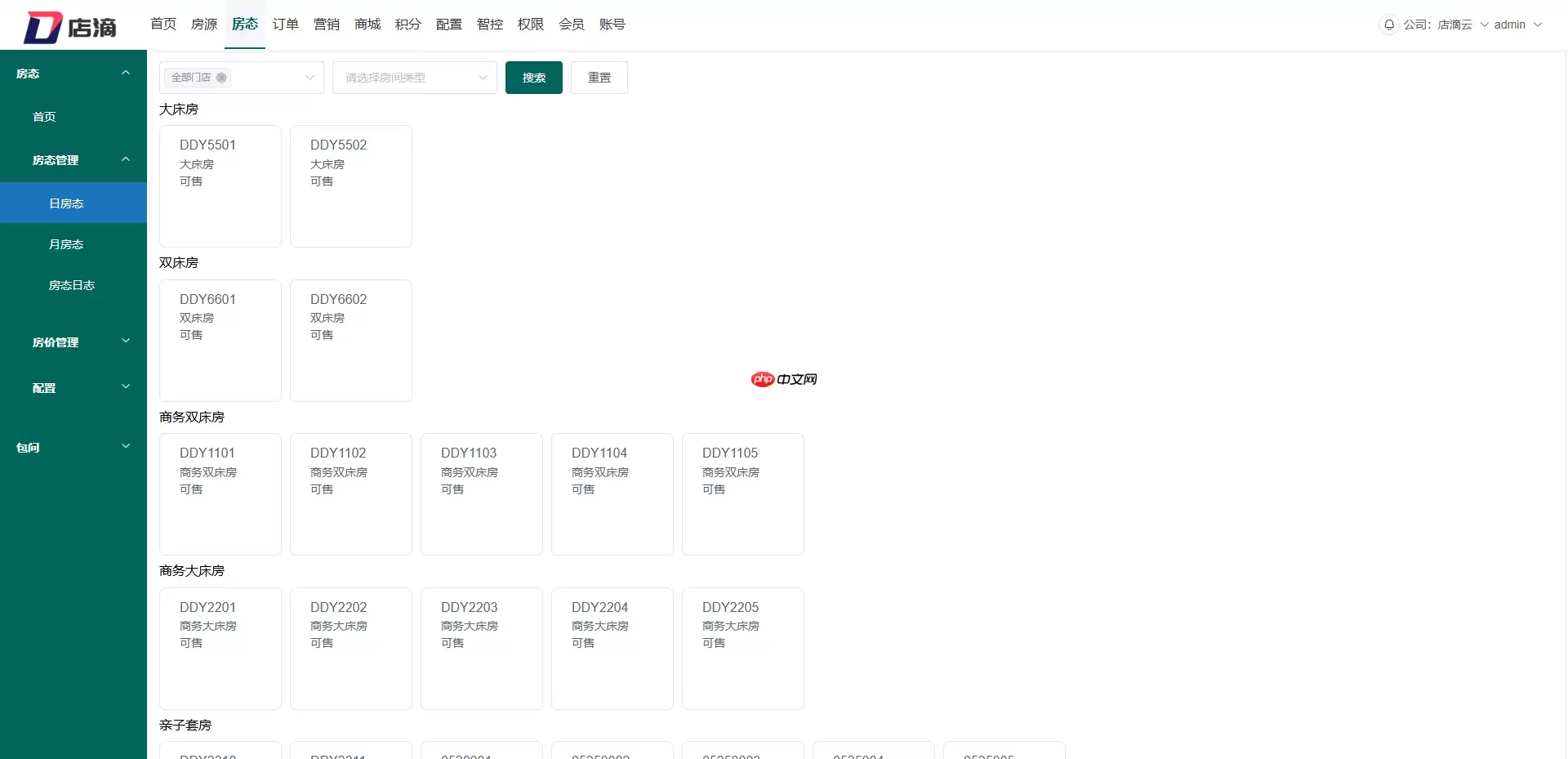
Task: Select the 商城 top navigation item
Action: pos(367,25)
